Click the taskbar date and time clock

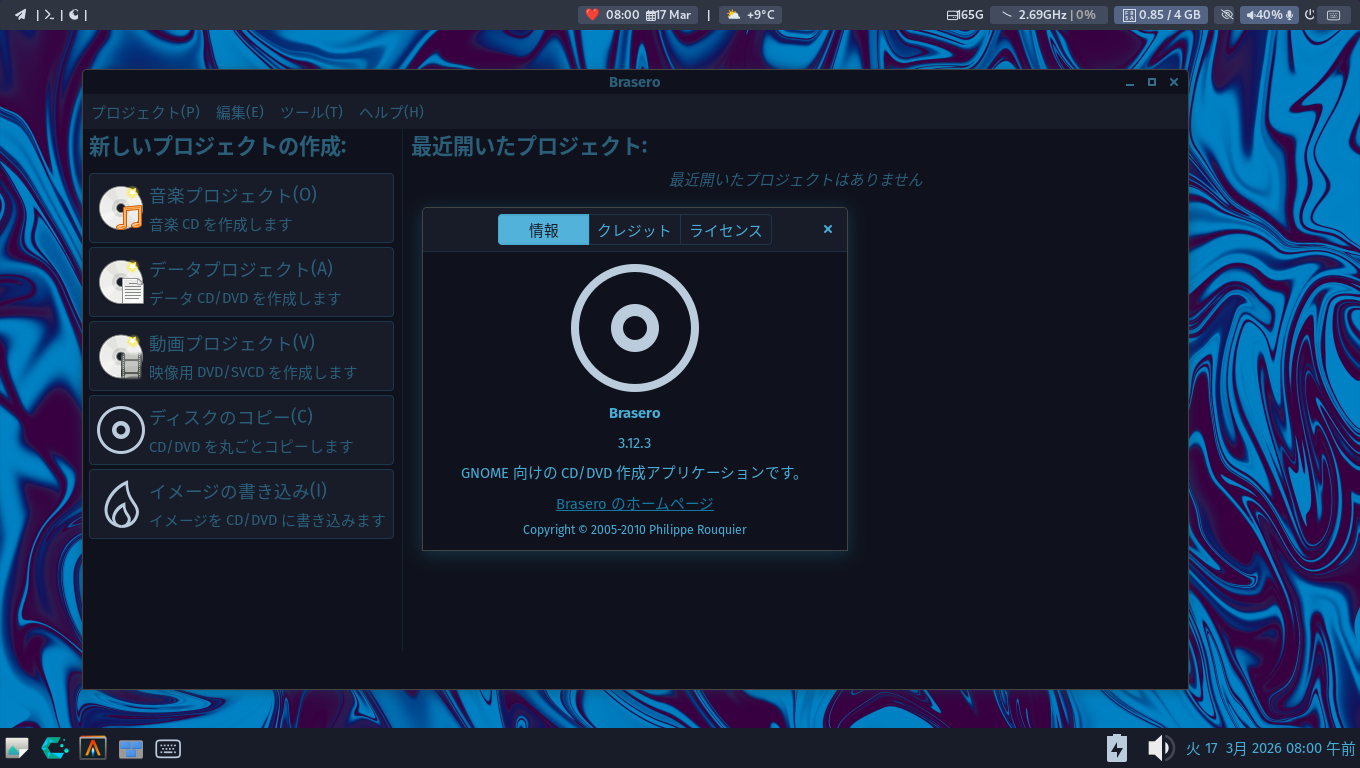(x=1270, y=748)
